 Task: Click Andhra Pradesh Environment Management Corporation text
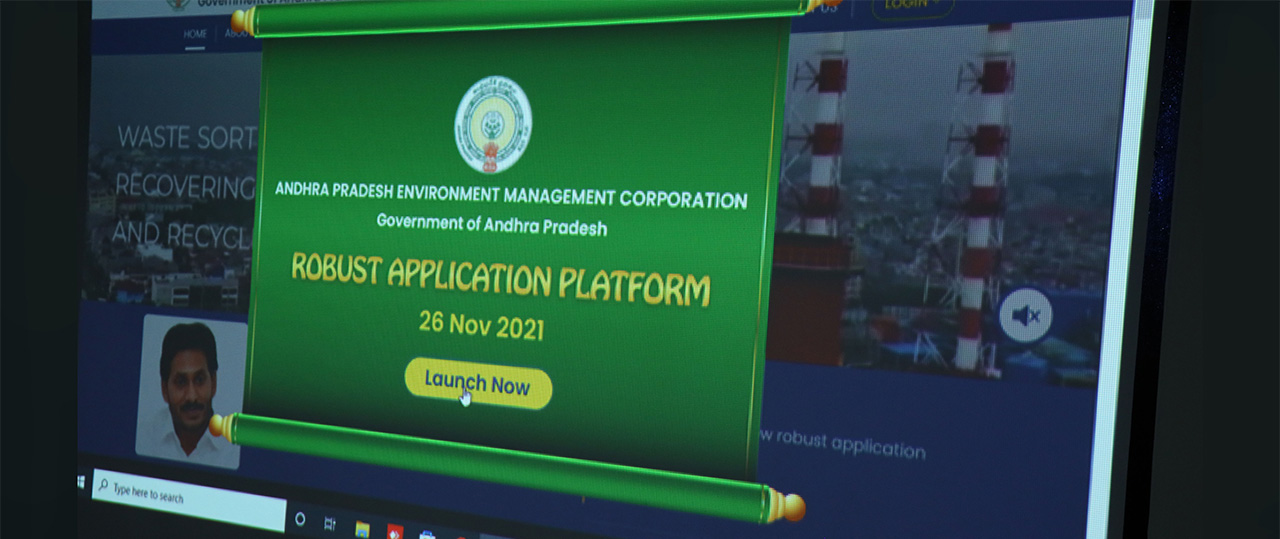(511, 196)
